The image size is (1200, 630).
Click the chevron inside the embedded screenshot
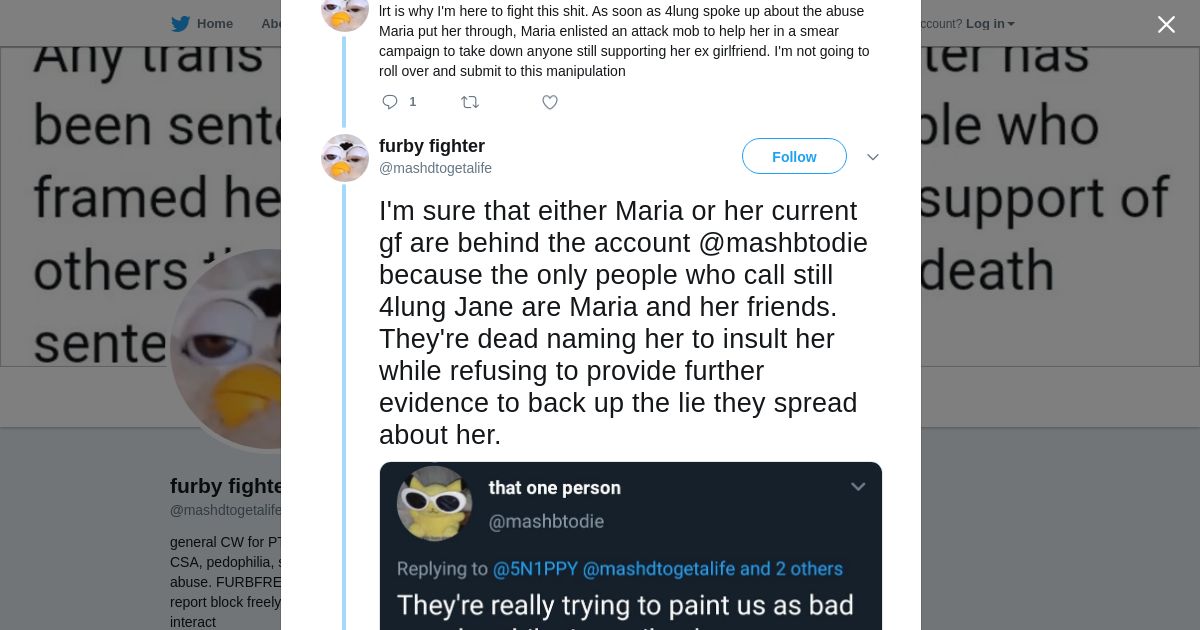(x=857, y=487)
